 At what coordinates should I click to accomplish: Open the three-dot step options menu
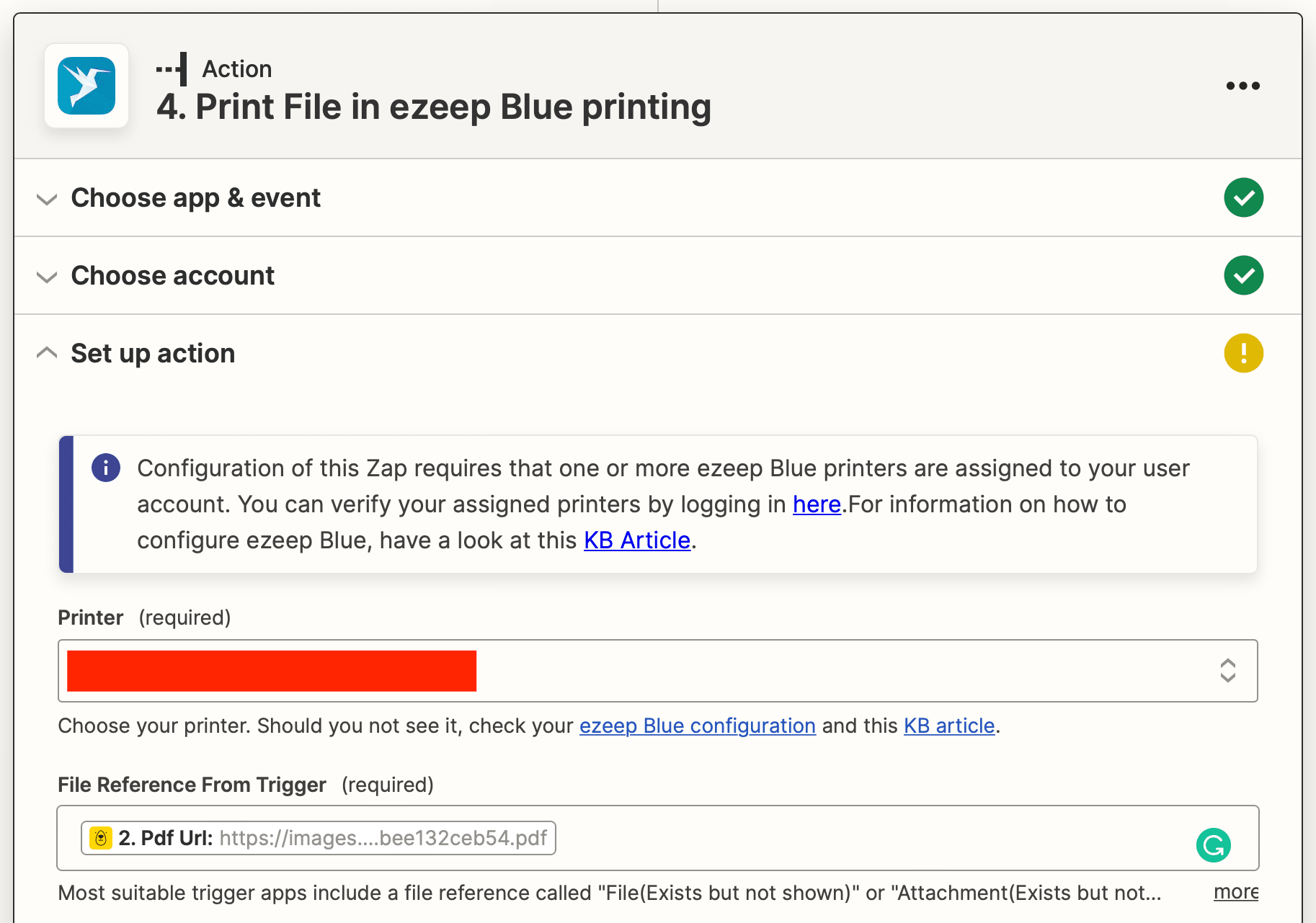click(x=1242, y=86)
